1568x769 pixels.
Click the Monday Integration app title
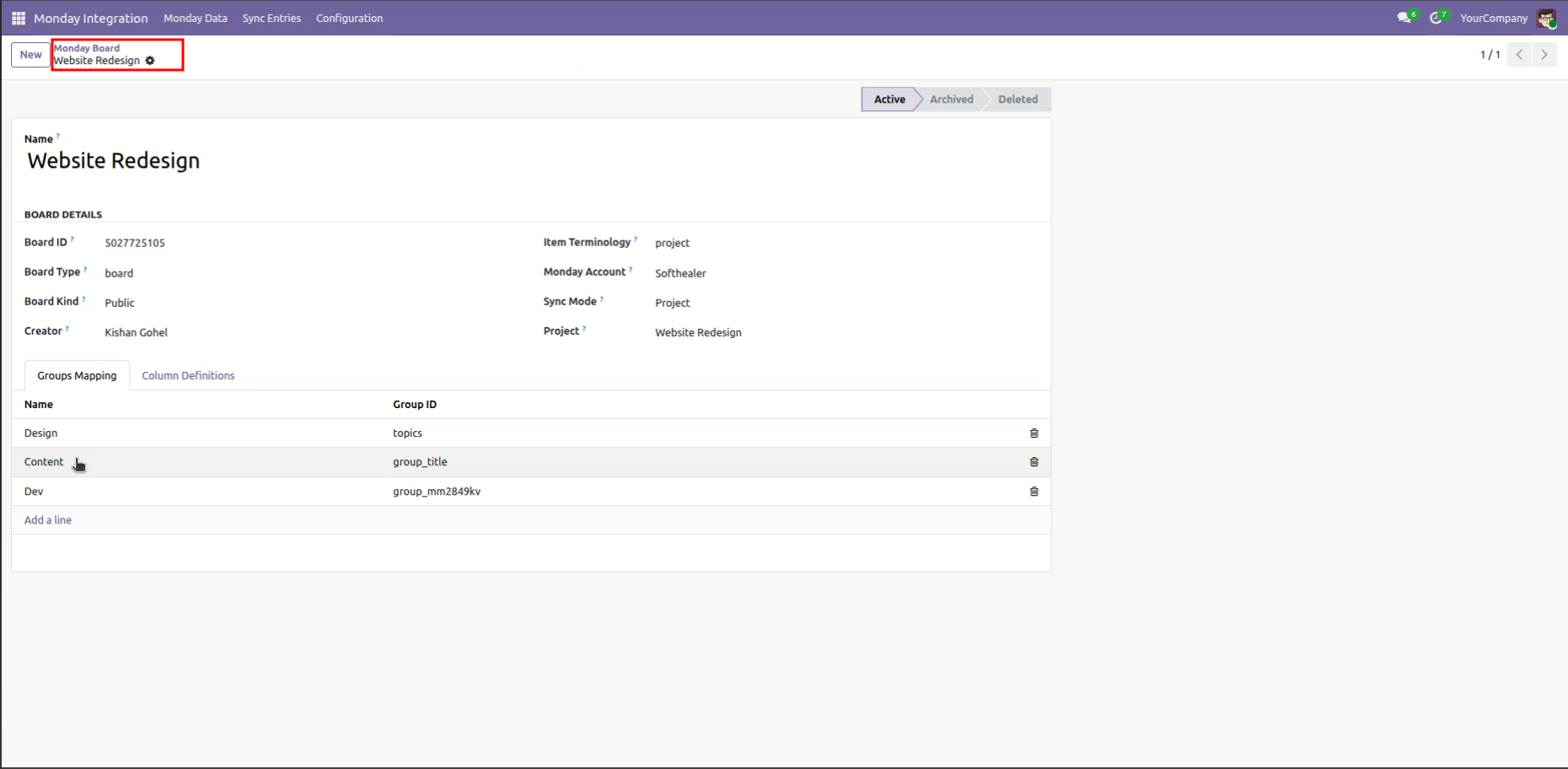(x=91, y=18)
